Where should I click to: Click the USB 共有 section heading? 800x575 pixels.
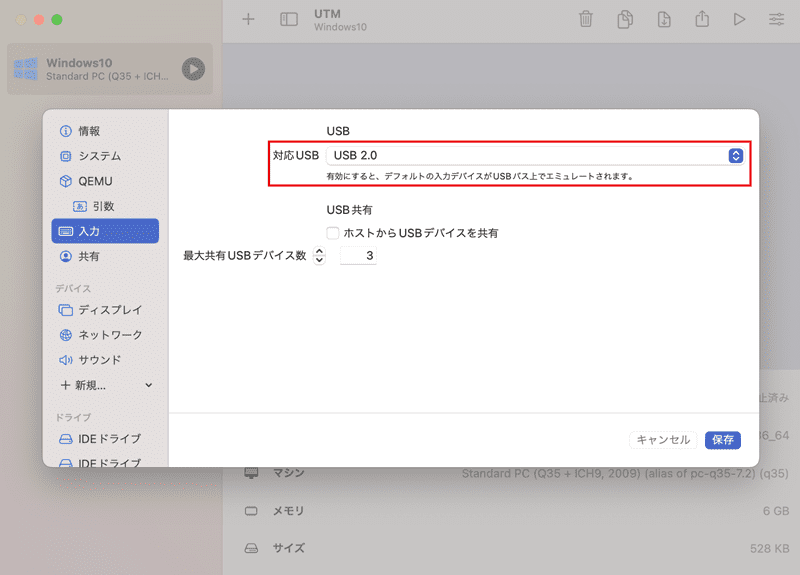[x=349, y=210]
